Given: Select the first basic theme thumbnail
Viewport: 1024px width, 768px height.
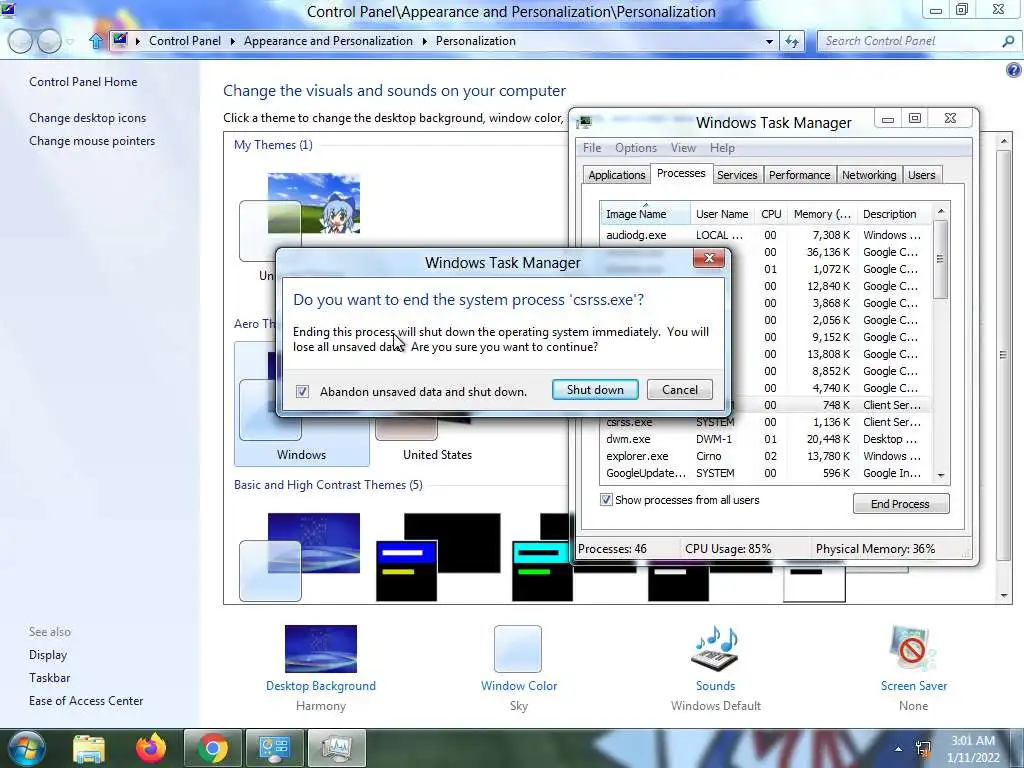Looking at the screenshot, I should [300, 557].
